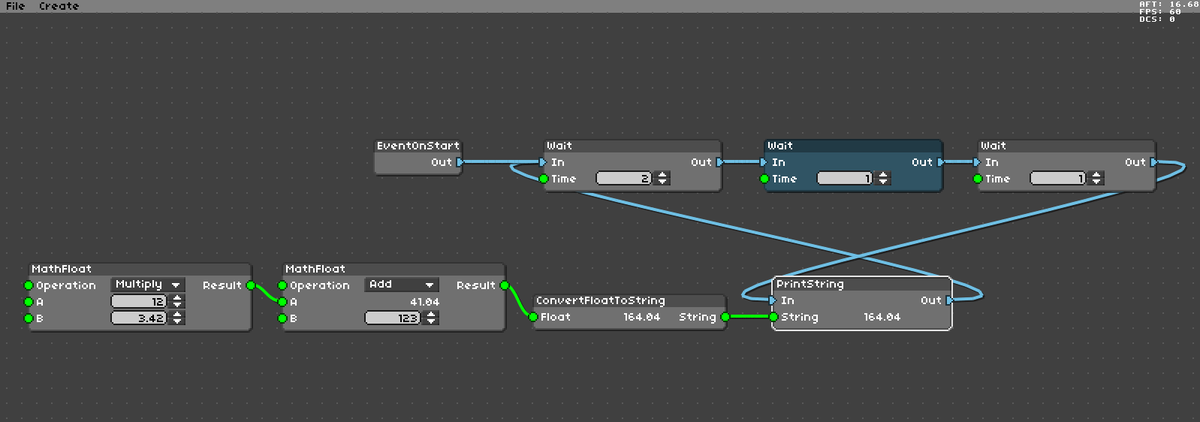Click the A pin on the Add MathFloat node

(x=282, y=301)
